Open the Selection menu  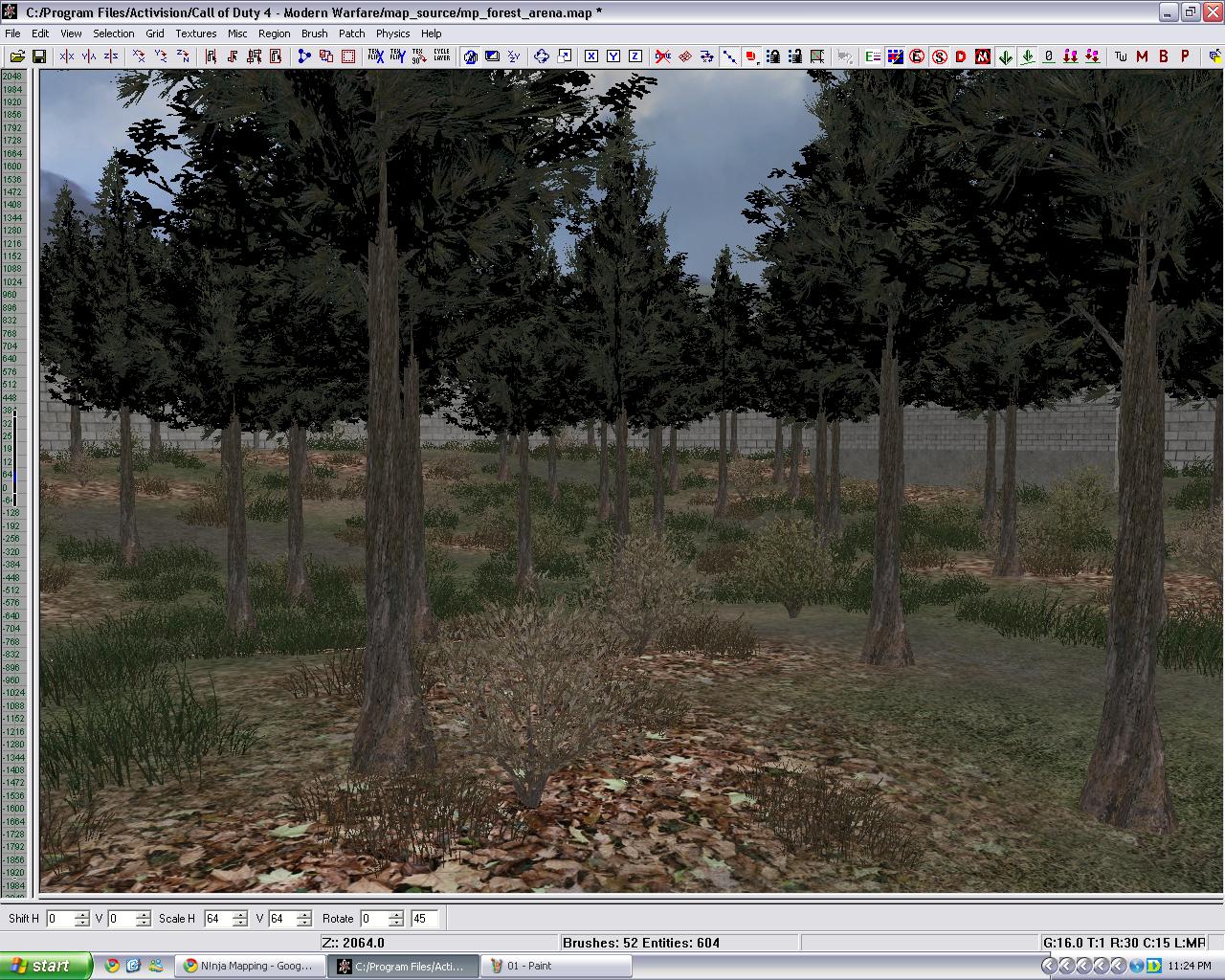113,33
